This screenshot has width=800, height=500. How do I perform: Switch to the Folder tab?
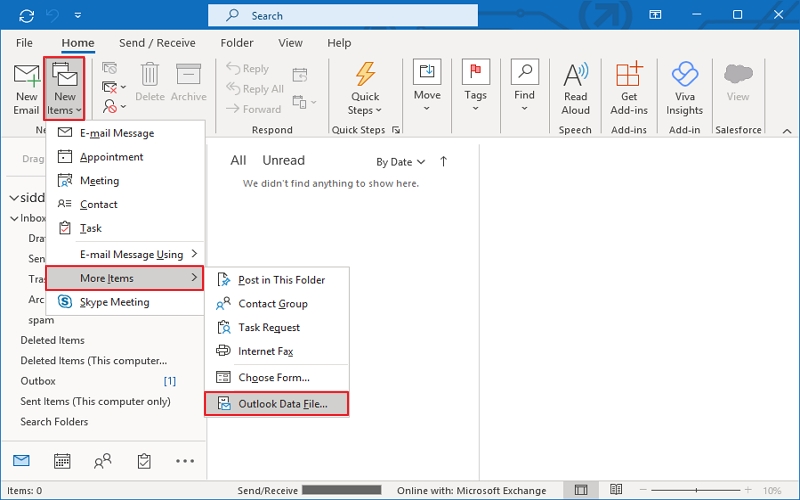point(237,43)
